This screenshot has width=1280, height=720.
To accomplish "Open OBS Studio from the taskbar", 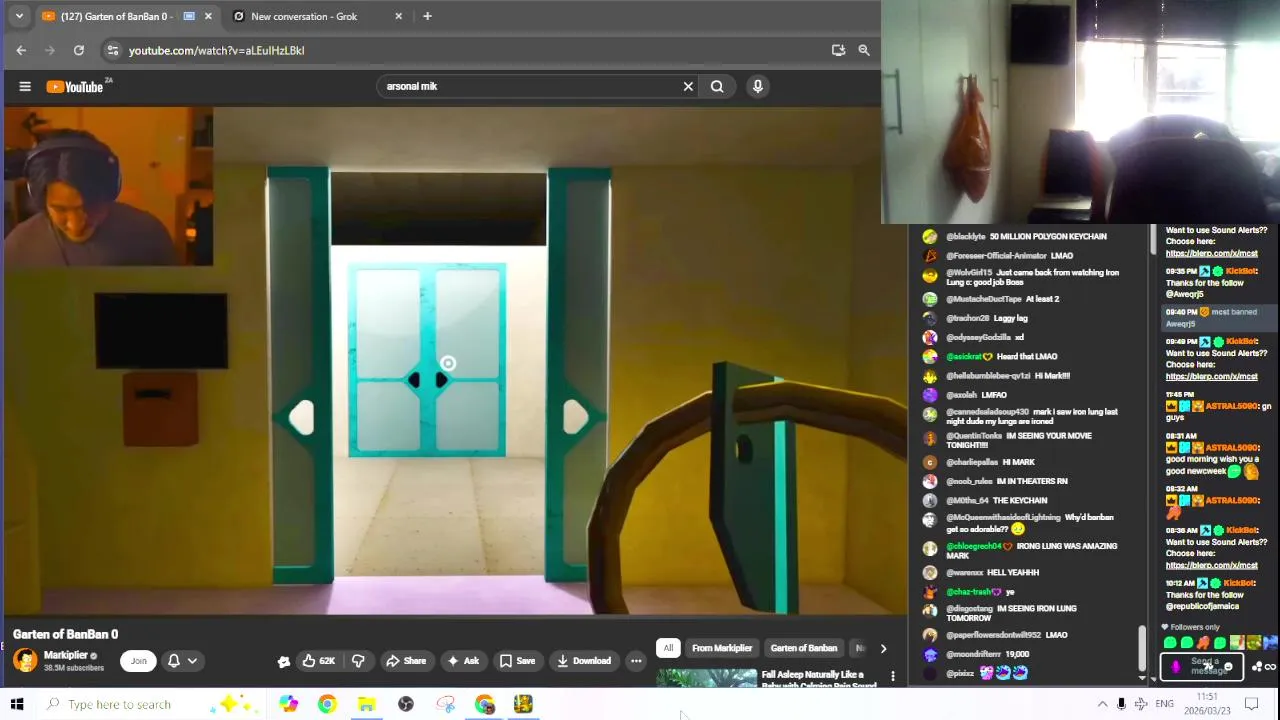I will coord(405,704).
